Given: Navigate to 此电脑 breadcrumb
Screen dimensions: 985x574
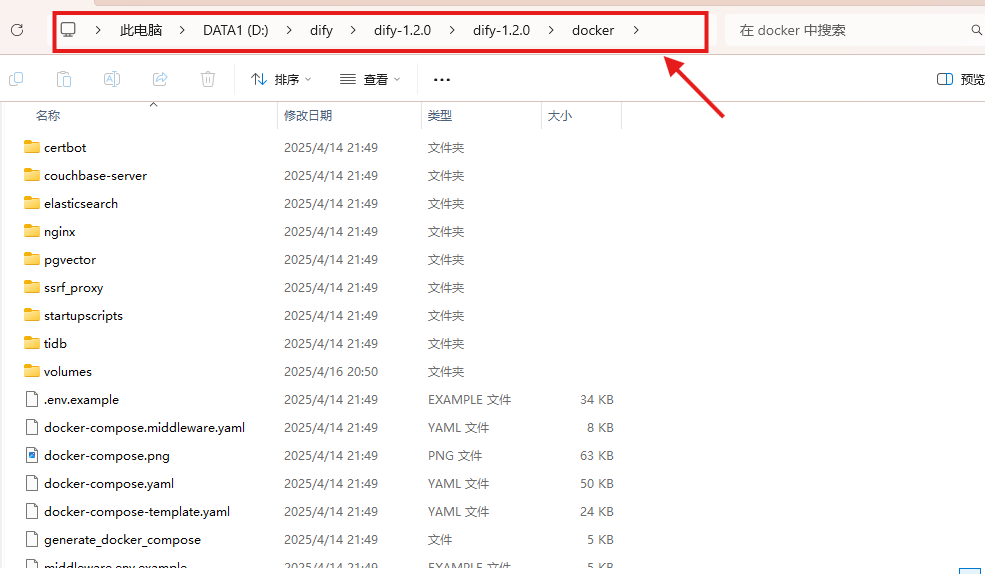Looking at the screenshot, I should tap(141, 30).
